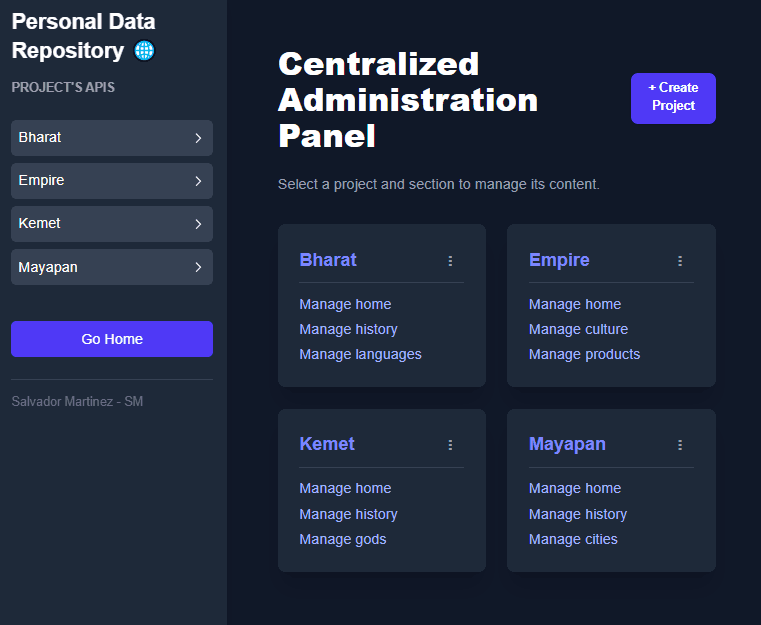The image size is (761, 625).
Task: Open the three-dot menu on Kemet card
Action: (450, 445)
